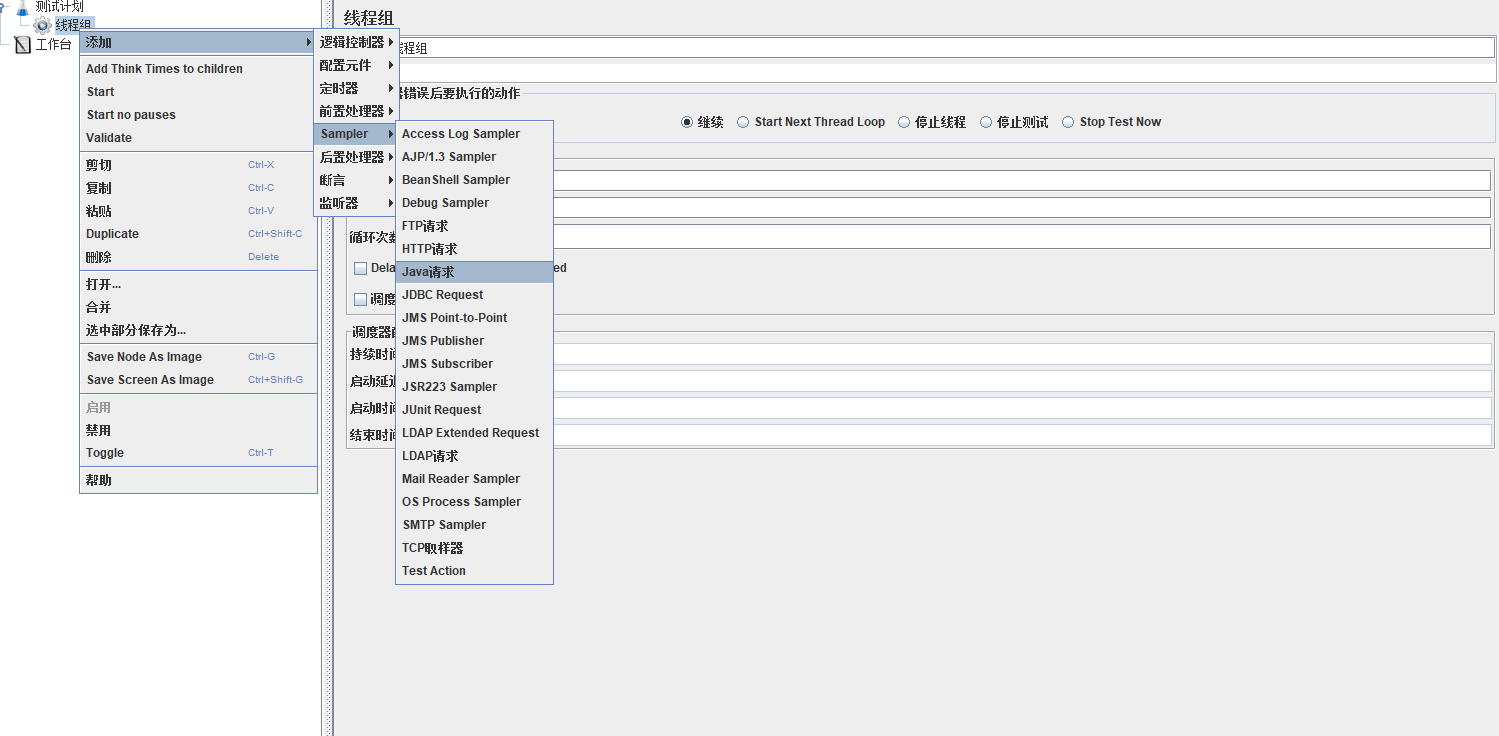Expand the 逻辑控制器 submenu
Image resolution: width=1499 pixels, height=736 pixels.
click(352, 42)
